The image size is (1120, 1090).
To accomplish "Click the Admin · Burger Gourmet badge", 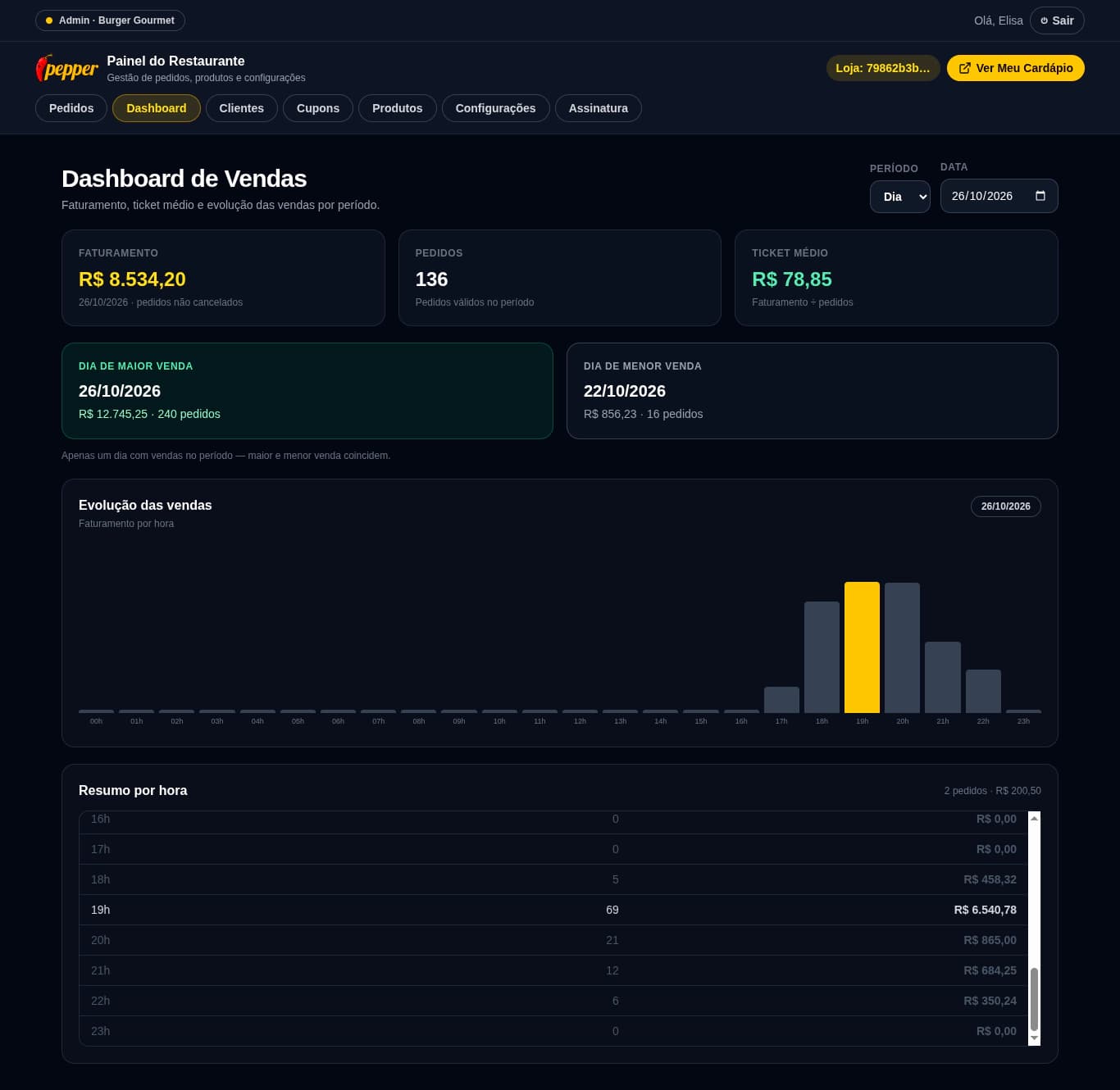I will coord(110,20).
